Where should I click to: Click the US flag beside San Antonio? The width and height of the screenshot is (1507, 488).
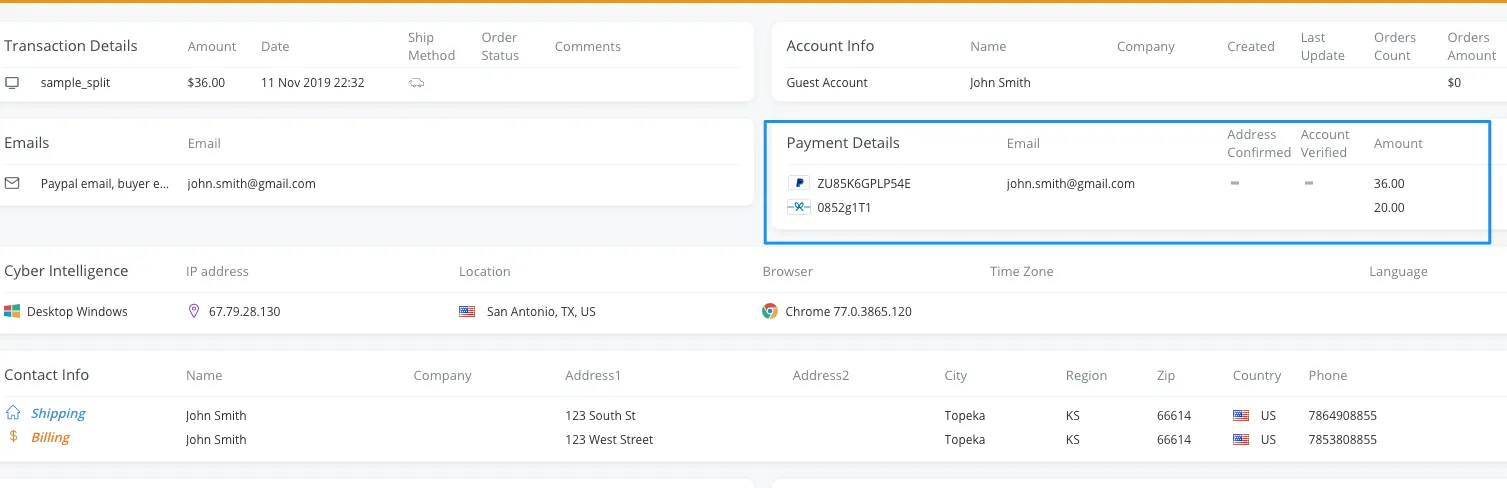(x=467, y=312)
